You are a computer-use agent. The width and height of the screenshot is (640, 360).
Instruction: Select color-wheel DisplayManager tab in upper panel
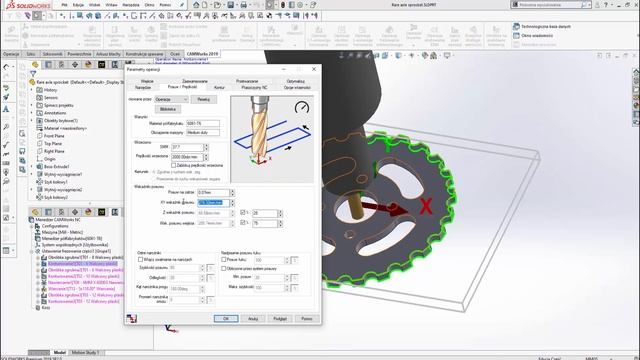(88, 64)
